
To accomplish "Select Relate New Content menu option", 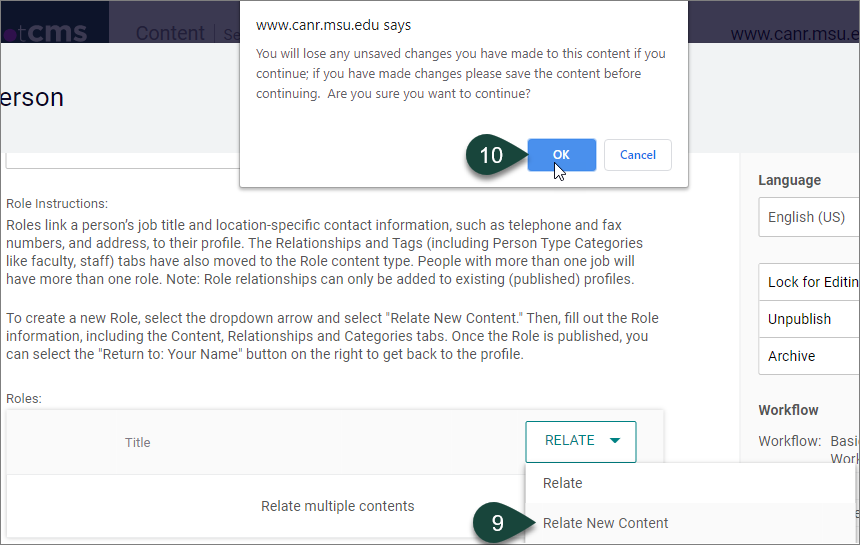I will tap(605, 523).
